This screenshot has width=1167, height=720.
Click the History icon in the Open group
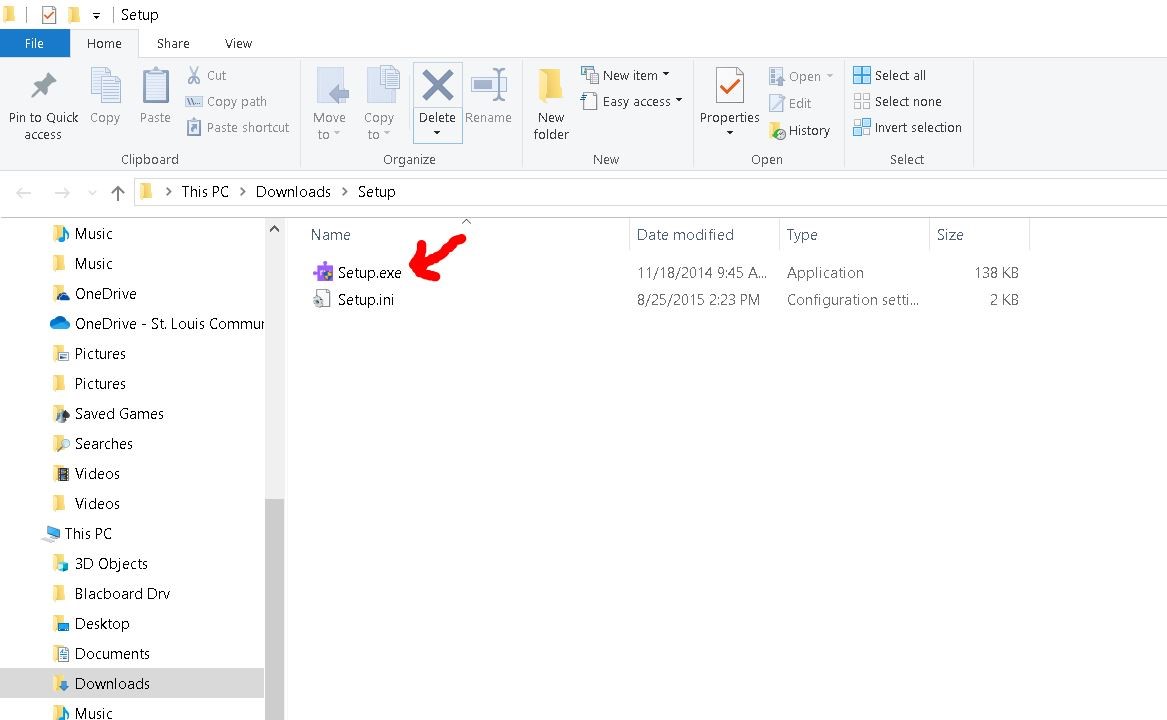click(801, 130)
